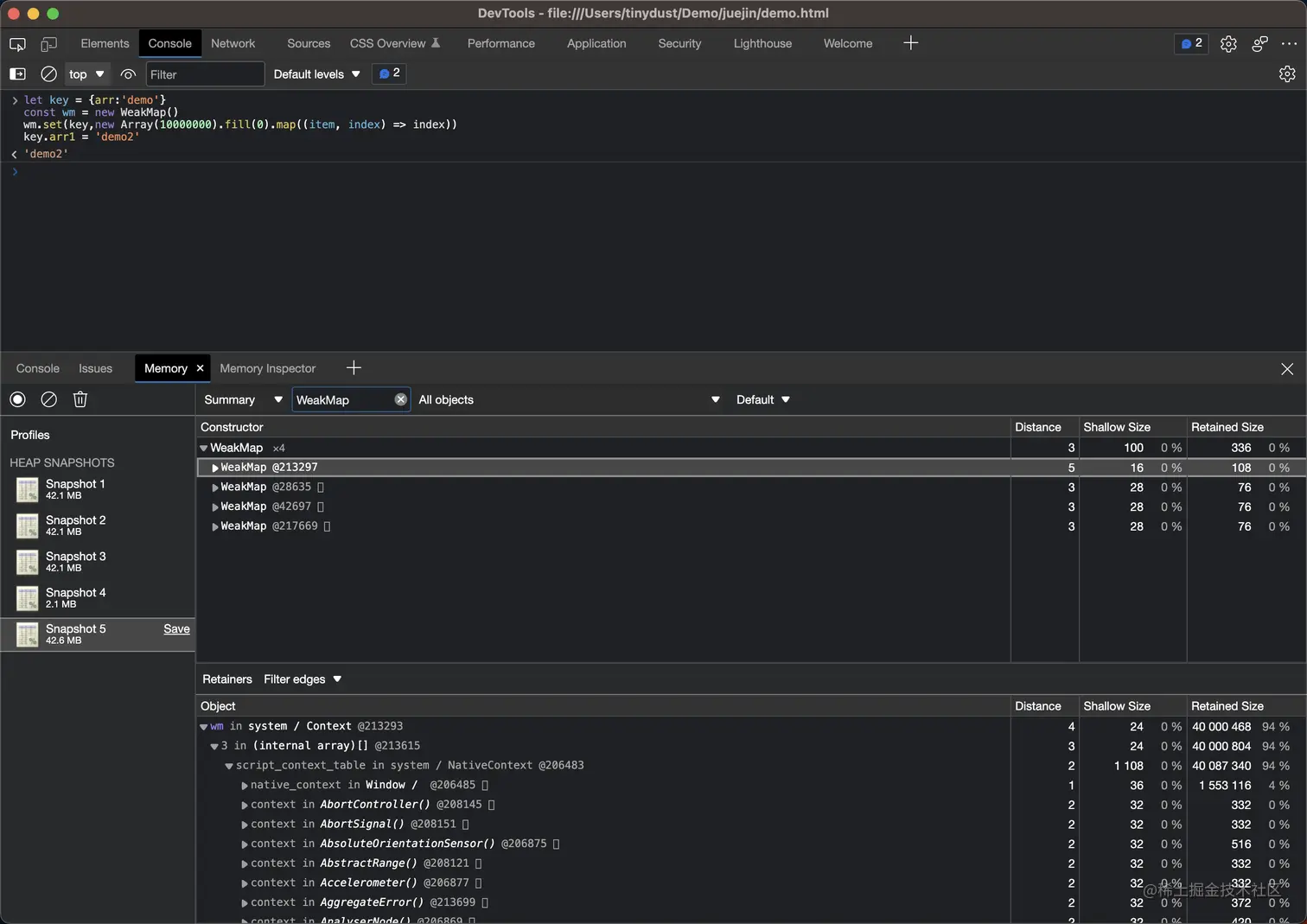Clear console icon in top toolbar
This screenshot has width=1307, height=924.
click(49, 74)
